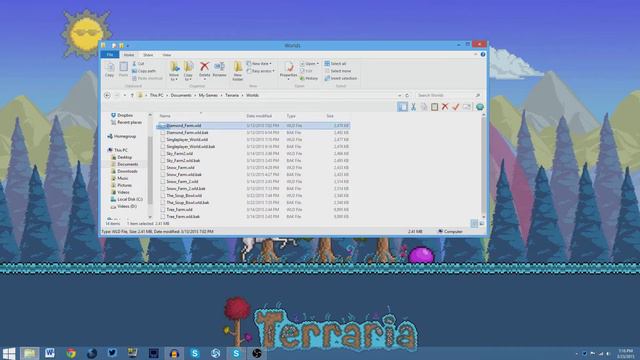Sort by the Date modified column

pos(259,116)
